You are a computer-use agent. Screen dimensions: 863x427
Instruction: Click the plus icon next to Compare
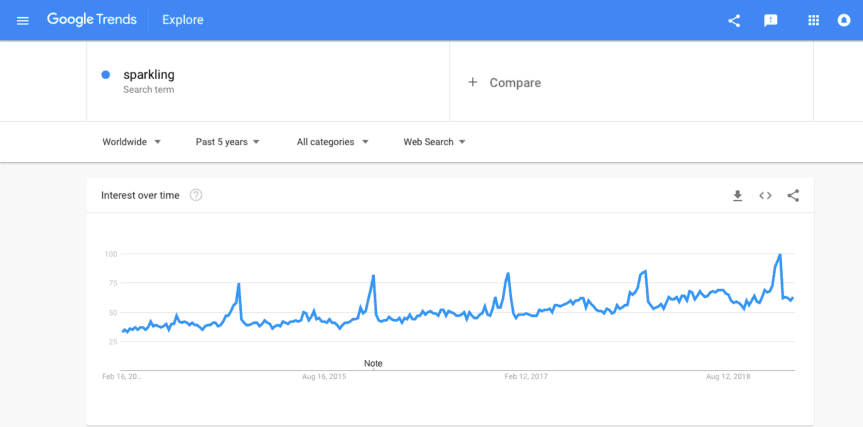[x=473, y=83]
